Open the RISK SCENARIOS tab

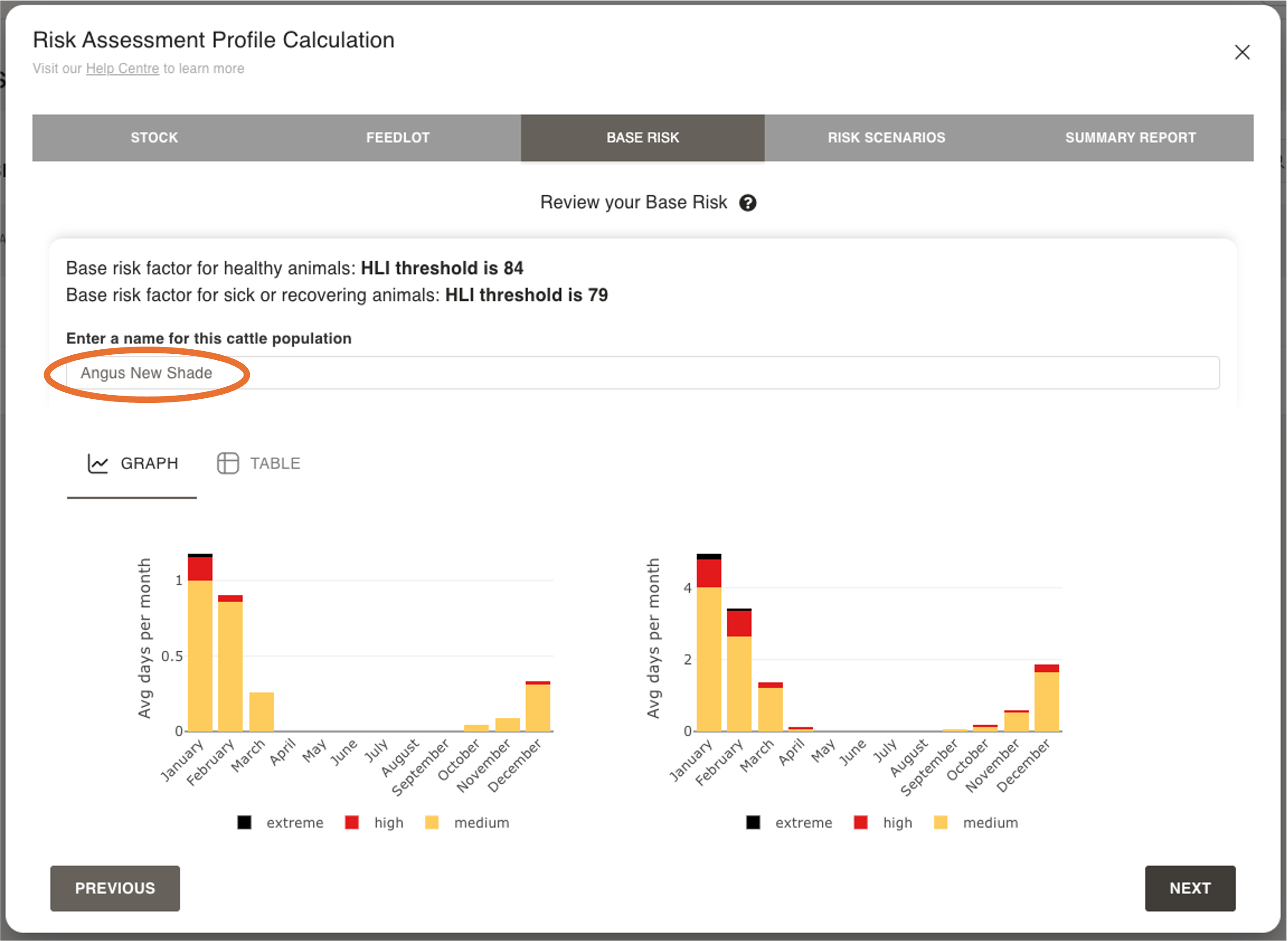(x=886, y=138)
